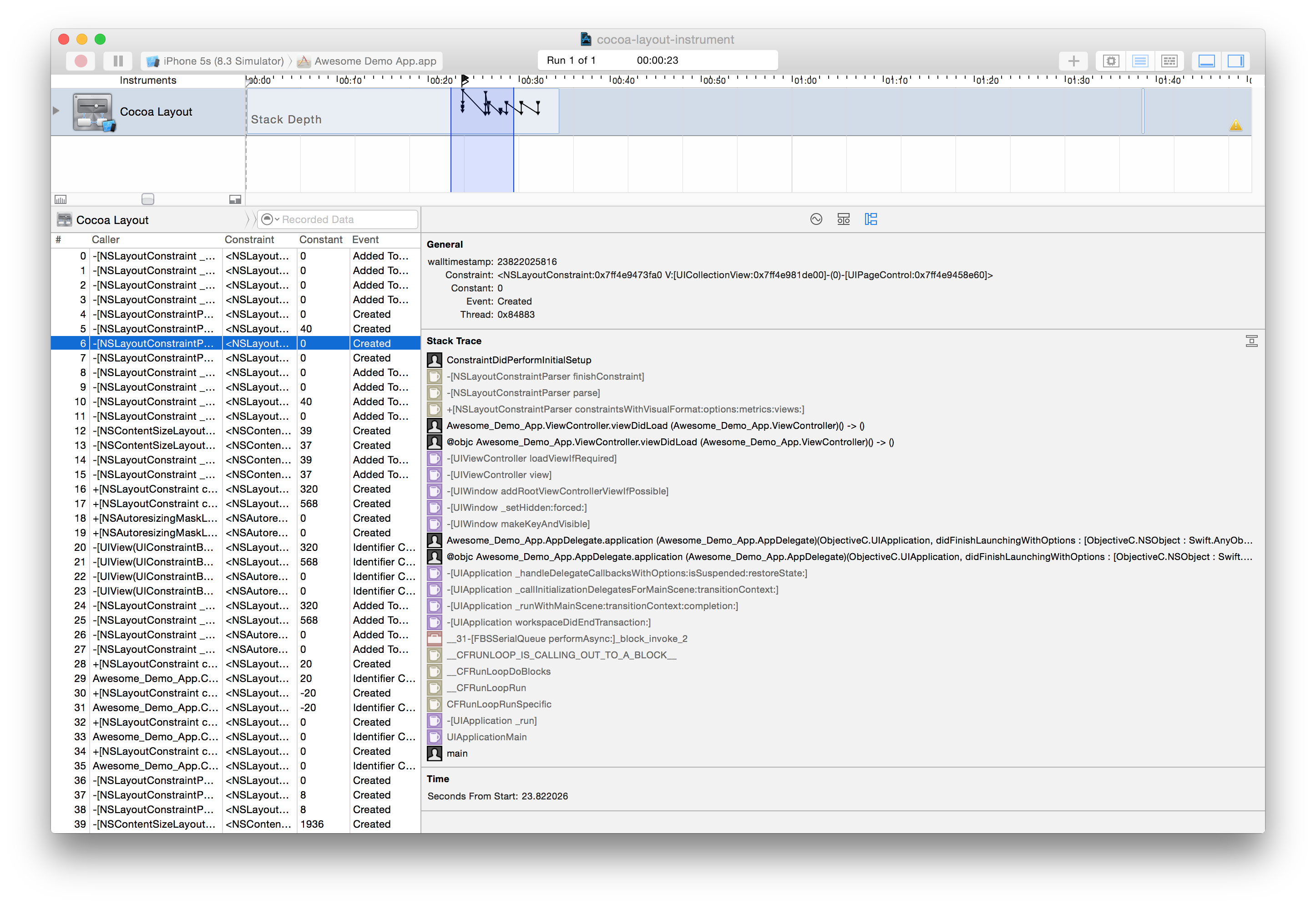The height and width of the screenshot is (906, 1316).
Task: Expand the Cocoa Layout instrument track
Action: click(56, 111)
